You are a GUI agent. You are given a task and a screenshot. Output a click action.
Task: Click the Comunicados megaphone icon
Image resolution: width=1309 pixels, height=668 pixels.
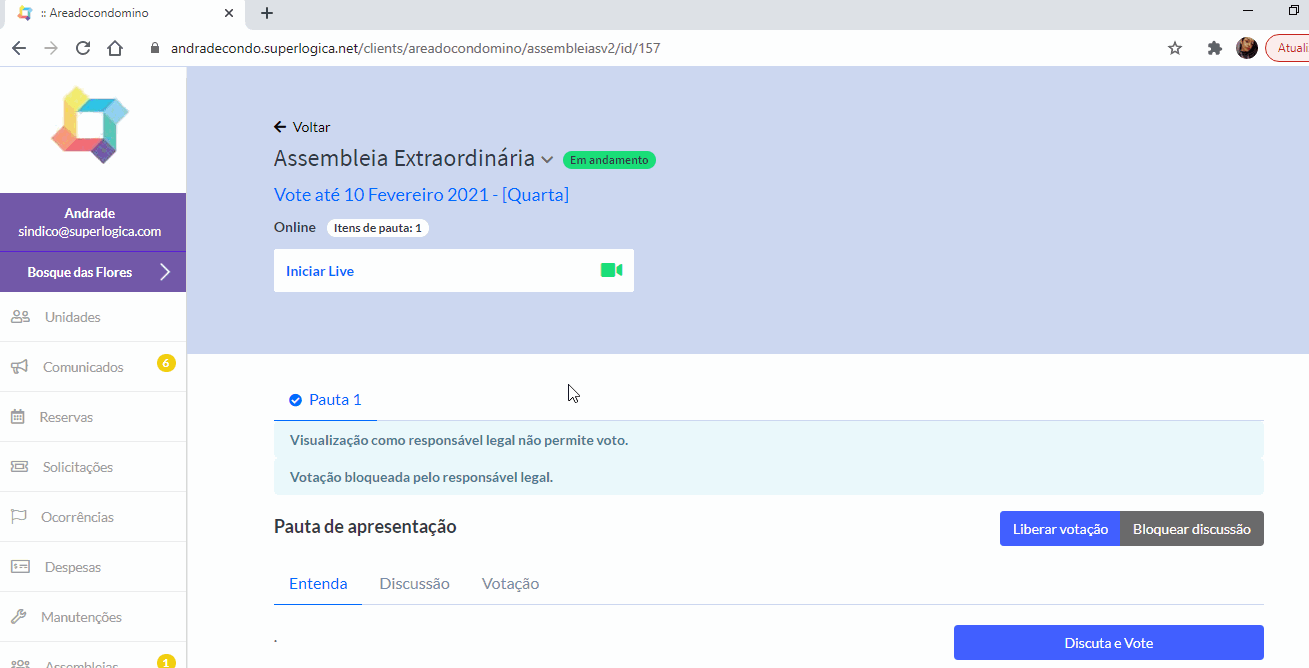(20, 367)
